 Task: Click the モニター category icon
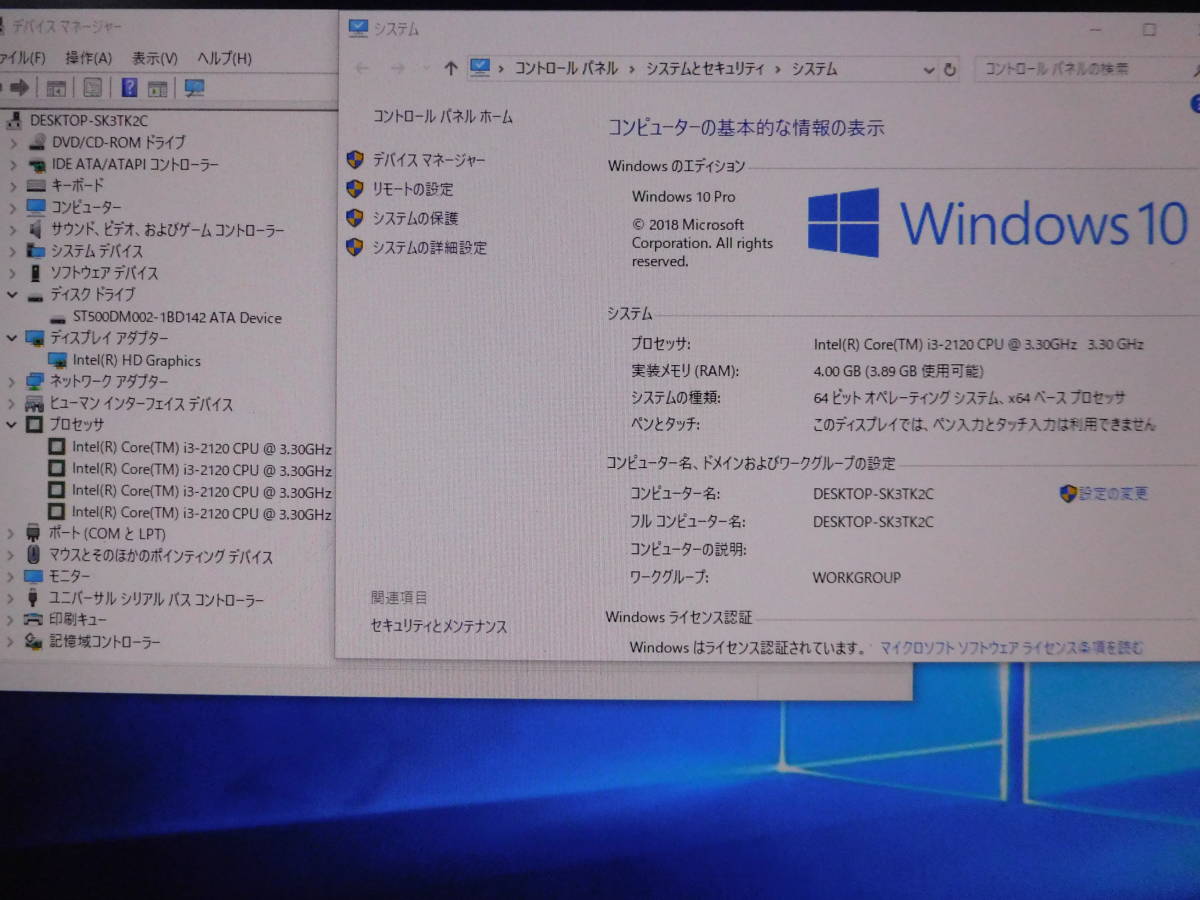34,577
